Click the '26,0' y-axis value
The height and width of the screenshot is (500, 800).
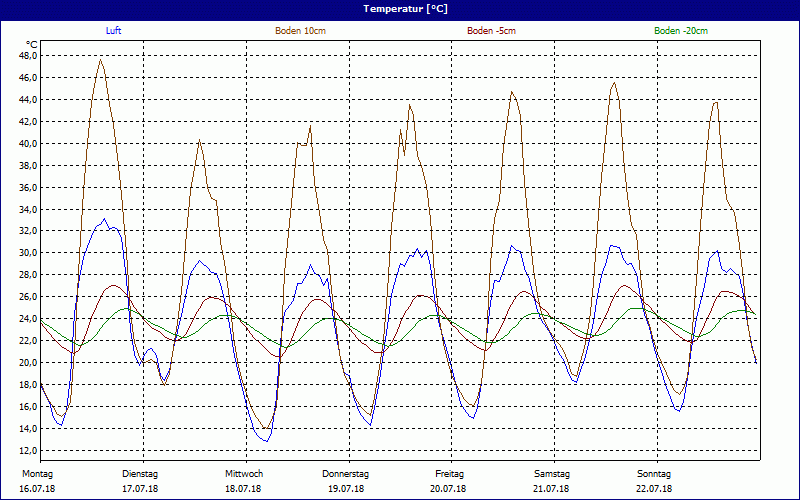click(x=29, y=296)
